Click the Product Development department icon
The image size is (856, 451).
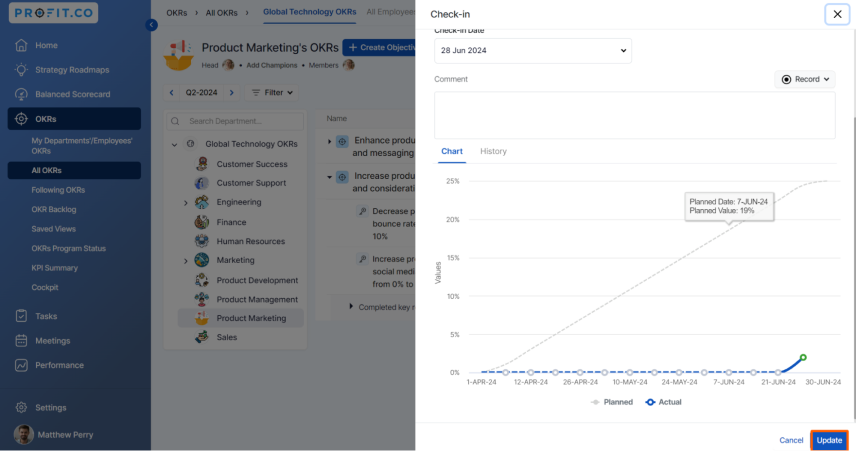202,280
